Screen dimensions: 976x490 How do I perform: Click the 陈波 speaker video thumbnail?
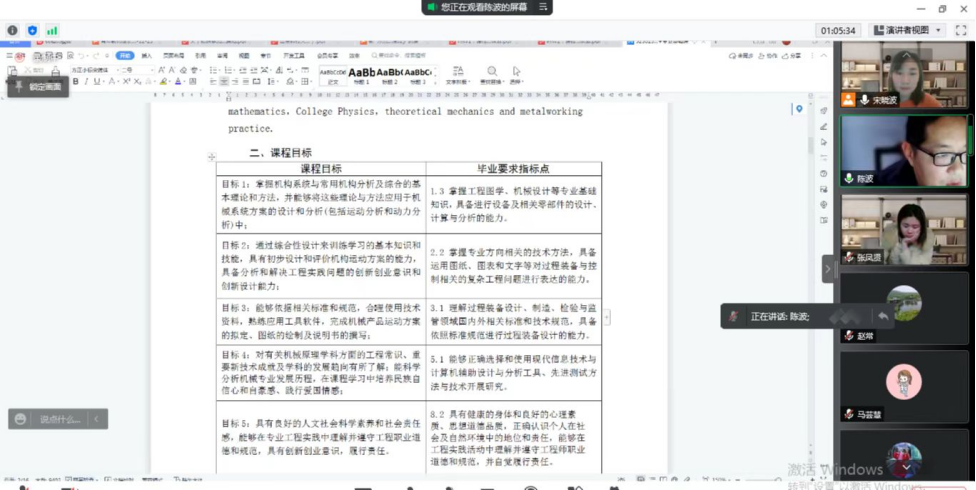click(904, 150)
